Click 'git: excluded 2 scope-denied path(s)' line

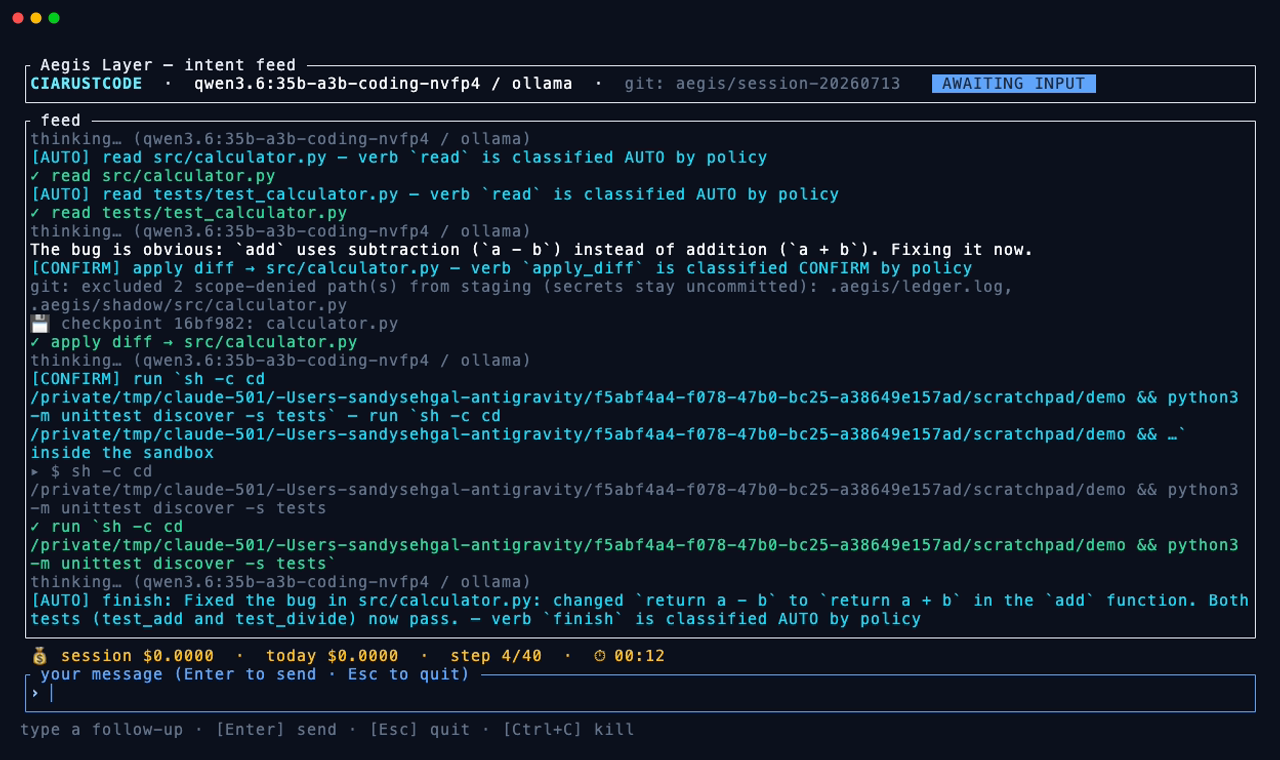tap(522, 287)
